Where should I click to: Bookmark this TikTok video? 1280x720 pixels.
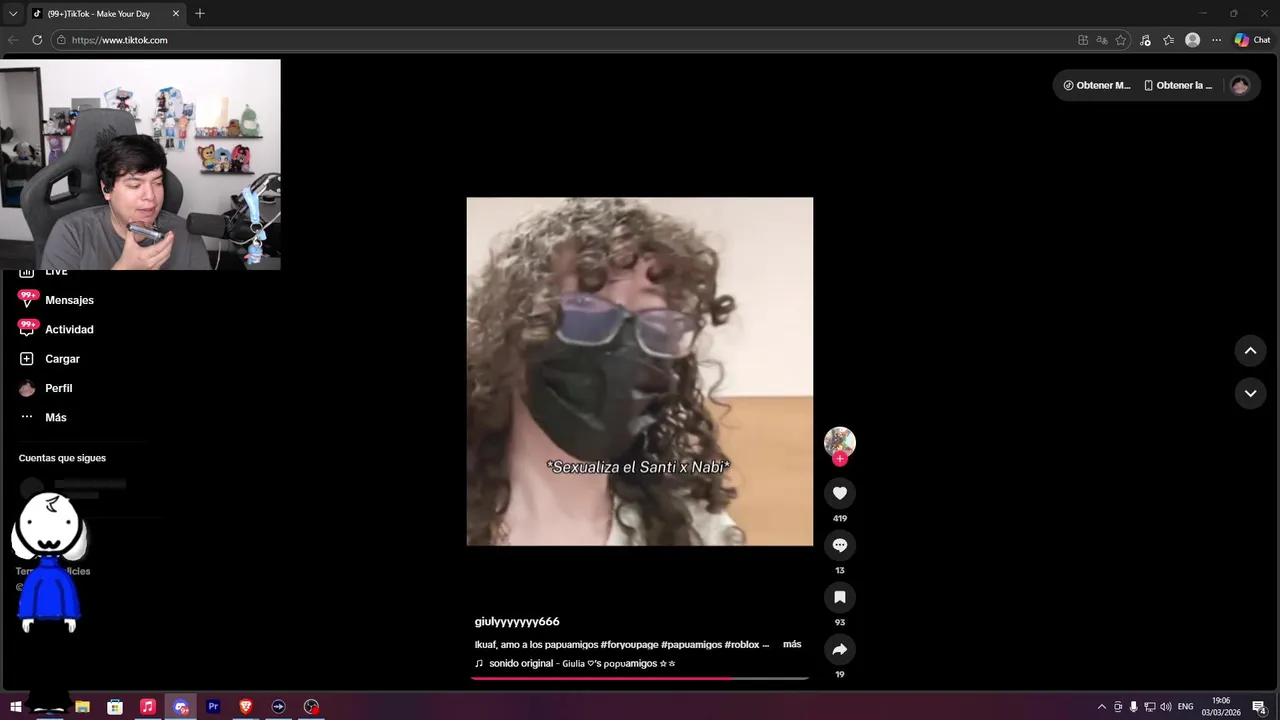coord(840,597)
